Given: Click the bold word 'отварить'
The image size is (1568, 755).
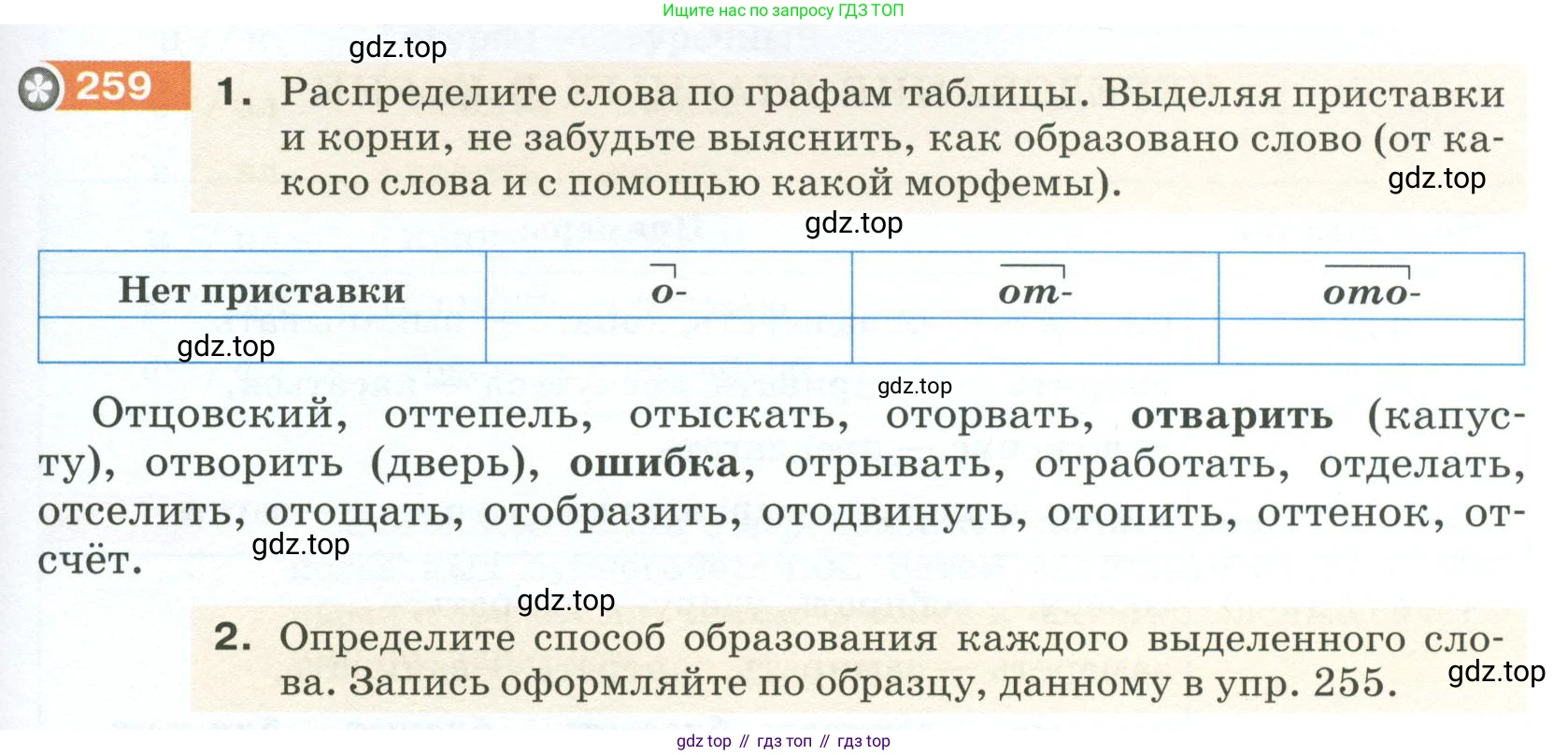Looking at the screenshot, I should point(1232,418).
